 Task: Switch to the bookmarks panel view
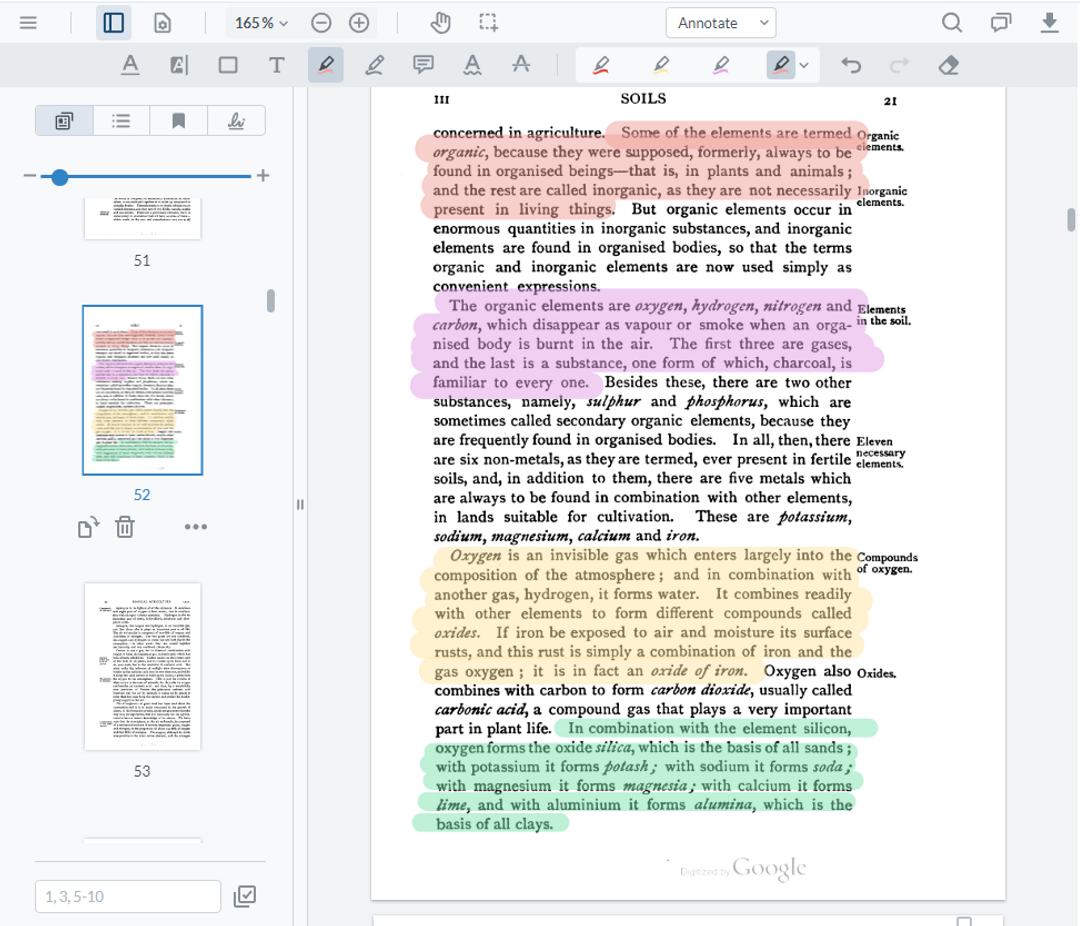click(178, 119)
